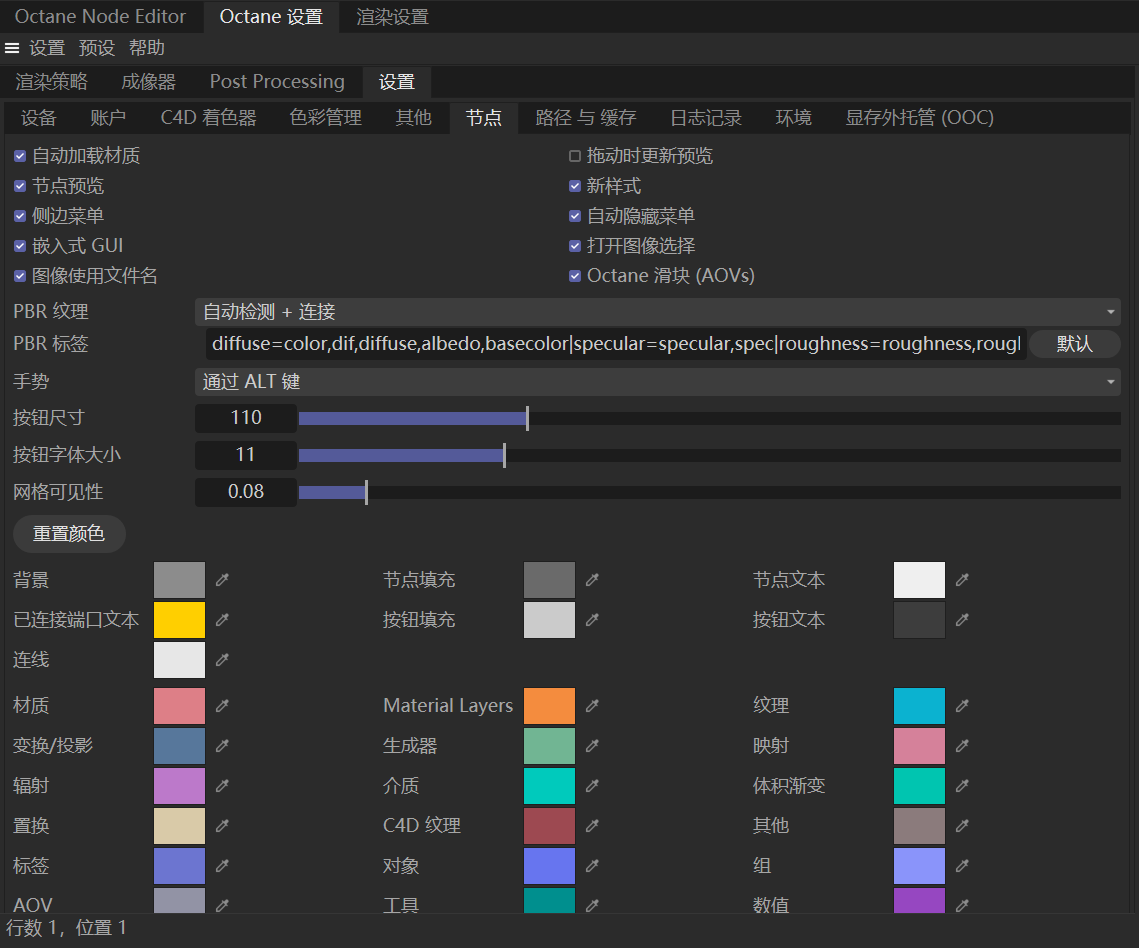Select the eyedropper for Material Layers

[x=591, y=705]
